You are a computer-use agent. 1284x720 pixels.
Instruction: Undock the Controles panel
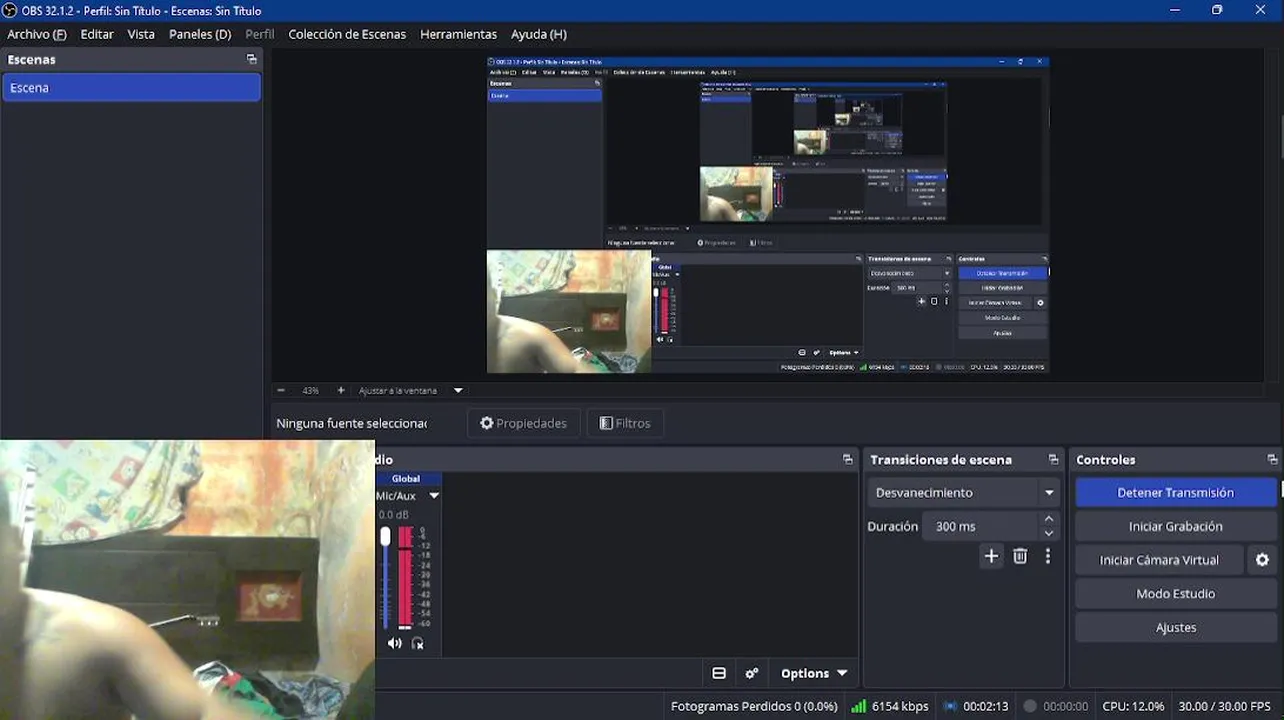pyautogui.click(x=1272, y=460)
